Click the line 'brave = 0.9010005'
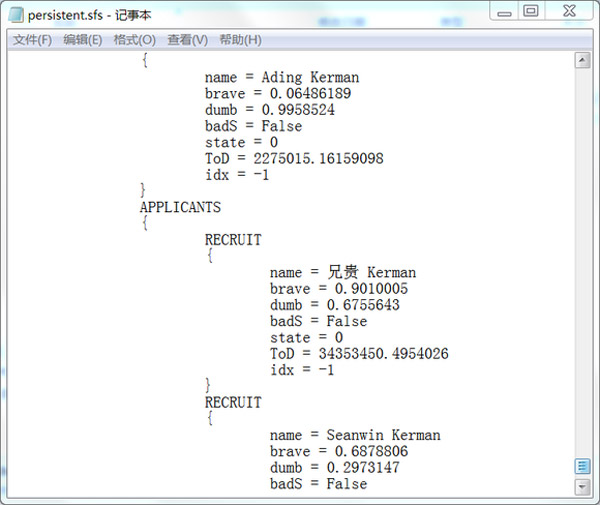600x505 pixels. [x=339, y=289]
